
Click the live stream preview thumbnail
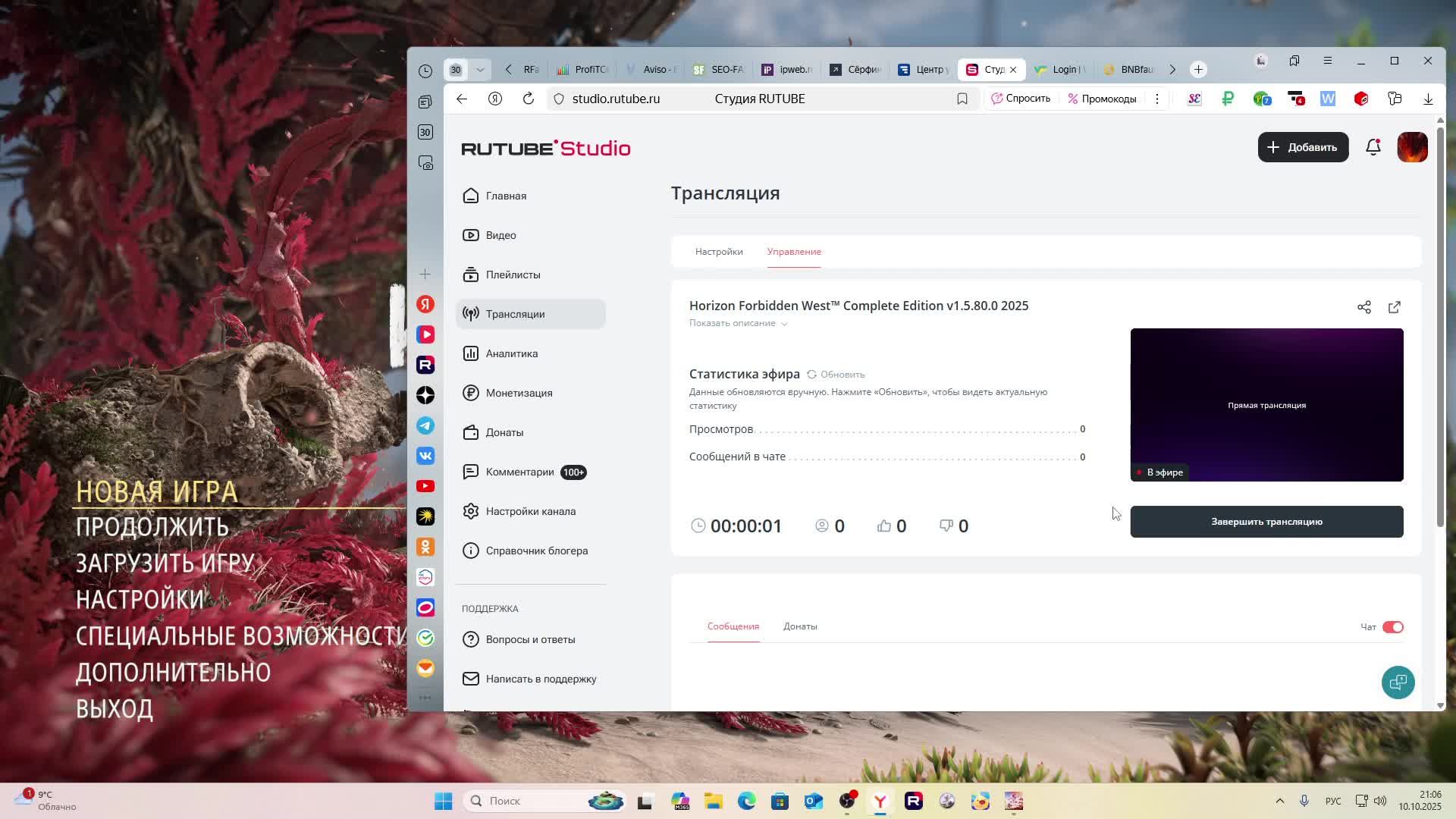click(1266, 405)
